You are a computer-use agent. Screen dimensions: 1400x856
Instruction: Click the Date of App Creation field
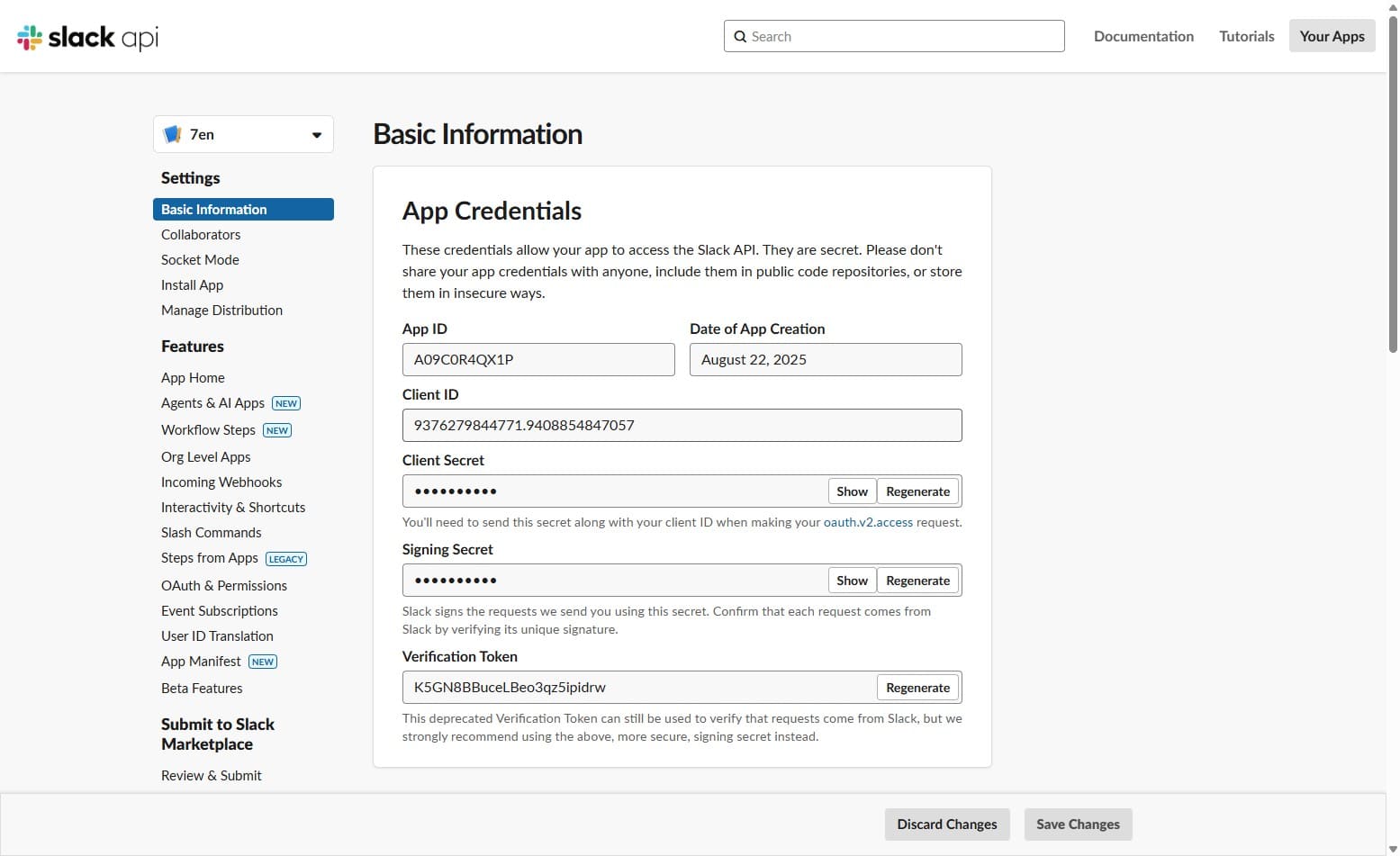(826, 359)
